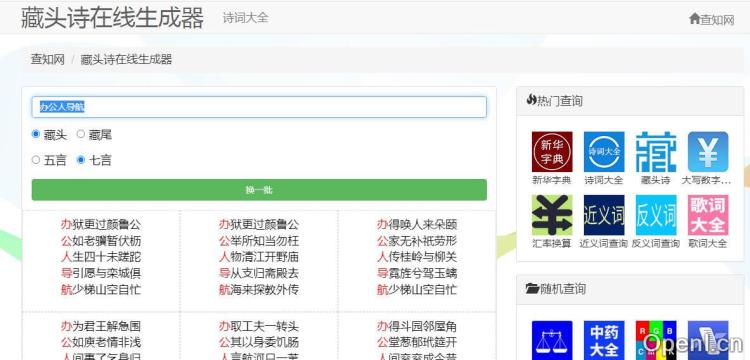This screenshot has width=750, height=360.
Task: Open the 中药大全 icon
Action: tap(604, 340)
